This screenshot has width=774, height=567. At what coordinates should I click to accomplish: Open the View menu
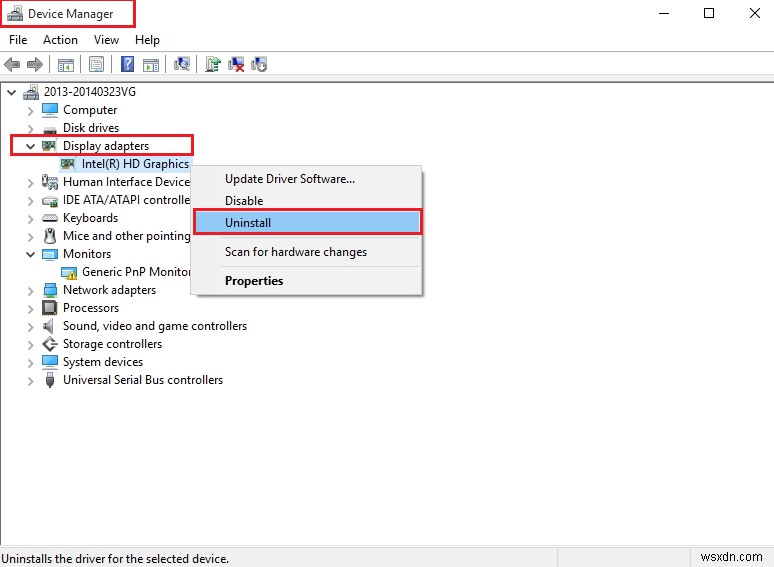click(106, 40)
